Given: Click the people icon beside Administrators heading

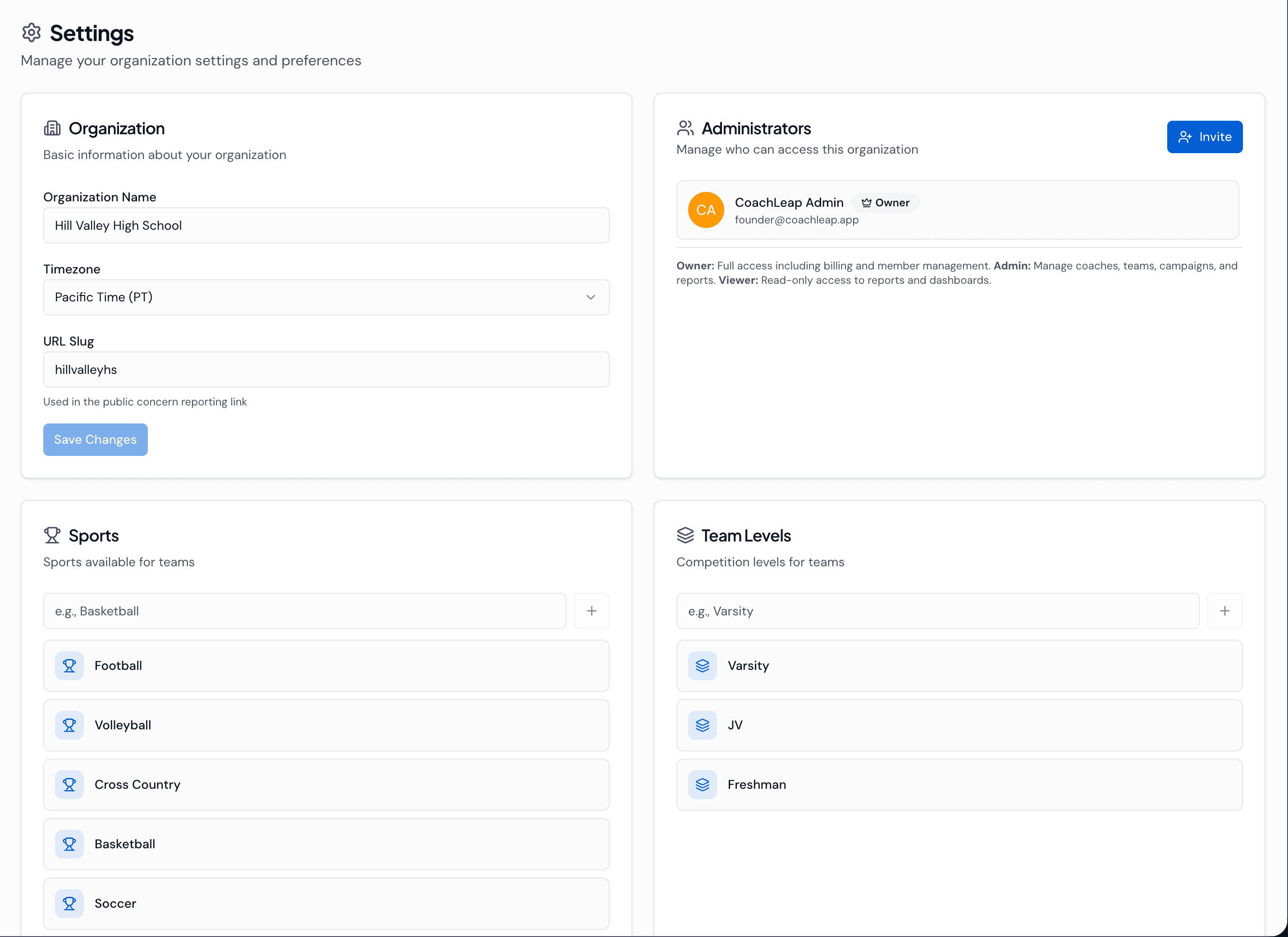Looking at the screenshot, I should coord(685,127).
